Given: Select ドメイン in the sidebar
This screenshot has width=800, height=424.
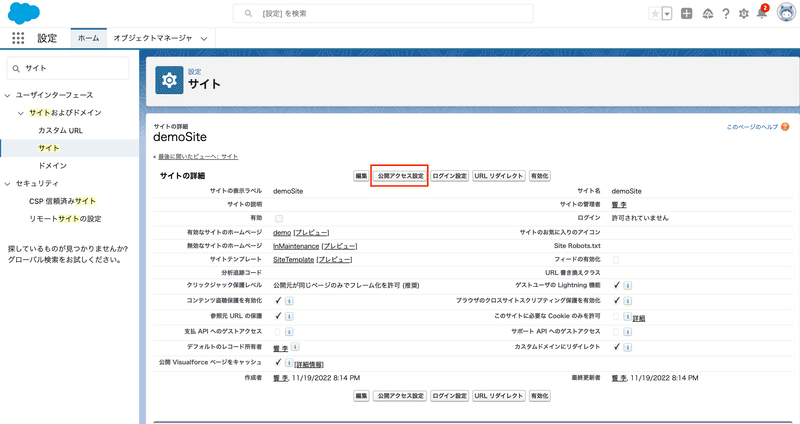Looking at the screenshot, I should pos(53,166).
